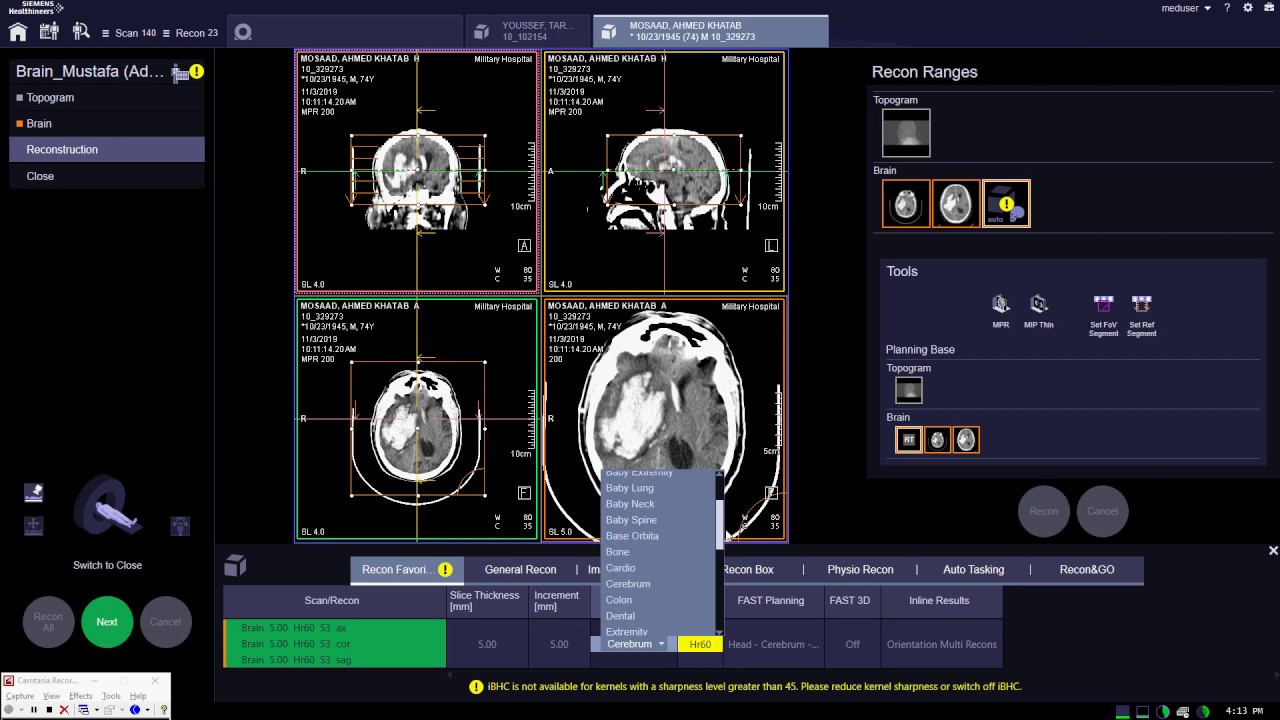
Task: Switch to the Recon&GO tab
Action: point(1087,570)
